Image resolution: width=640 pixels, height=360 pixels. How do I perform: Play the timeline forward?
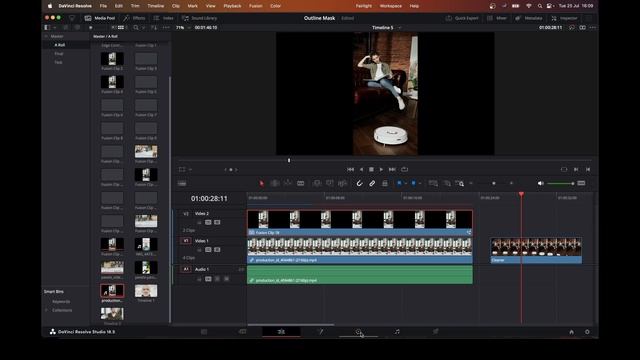(x=381, y=169)
